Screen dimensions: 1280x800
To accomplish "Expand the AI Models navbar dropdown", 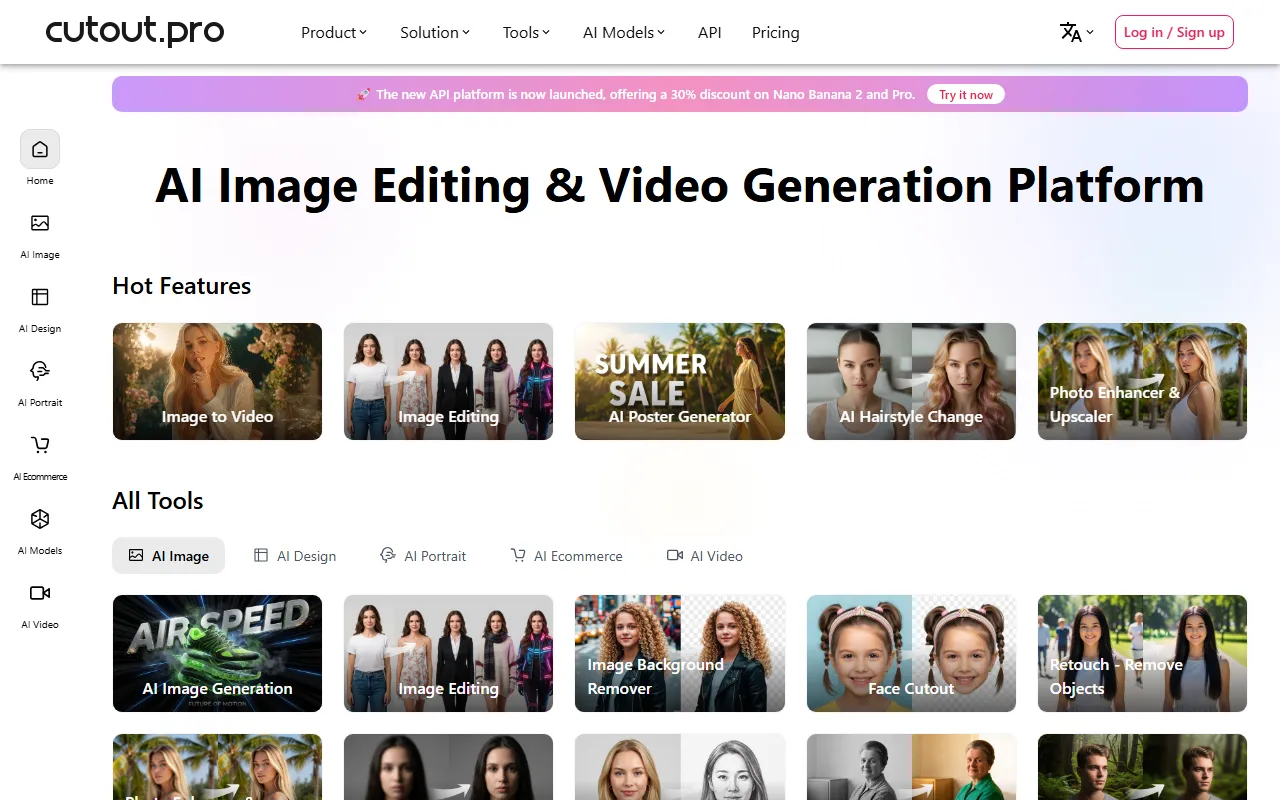I will click(x=624, y=32).
